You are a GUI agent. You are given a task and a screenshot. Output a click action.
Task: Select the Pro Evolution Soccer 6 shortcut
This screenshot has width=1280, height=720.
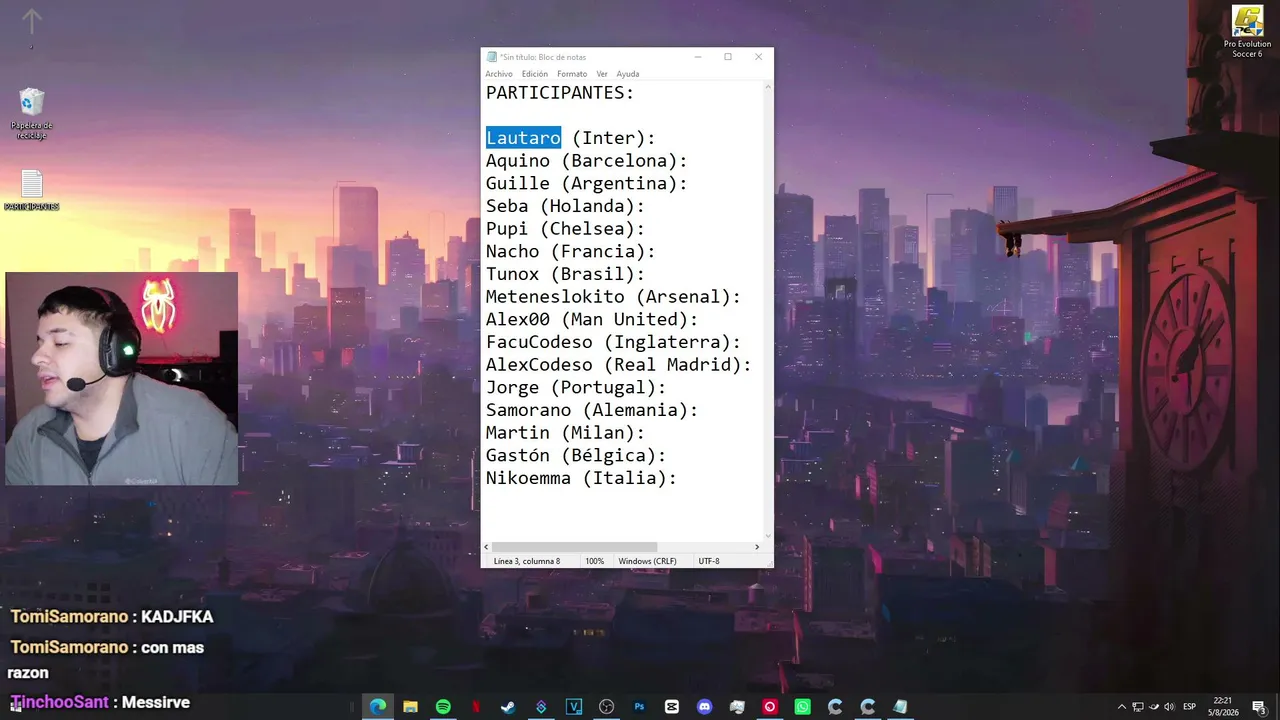[x=1247, y=32]
